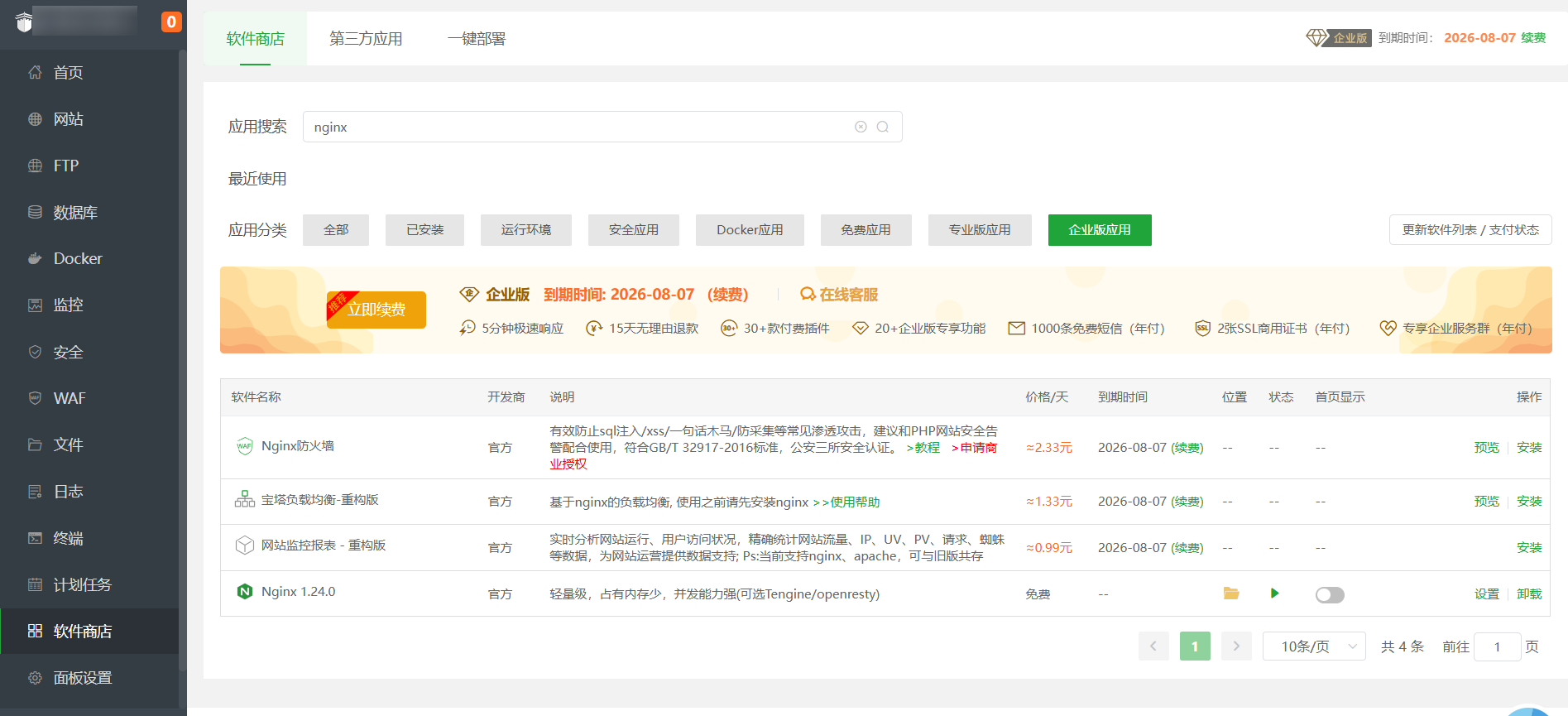1568x716 pixels.
Task: Clear the search field with the X icon
Action: (861, 127)
